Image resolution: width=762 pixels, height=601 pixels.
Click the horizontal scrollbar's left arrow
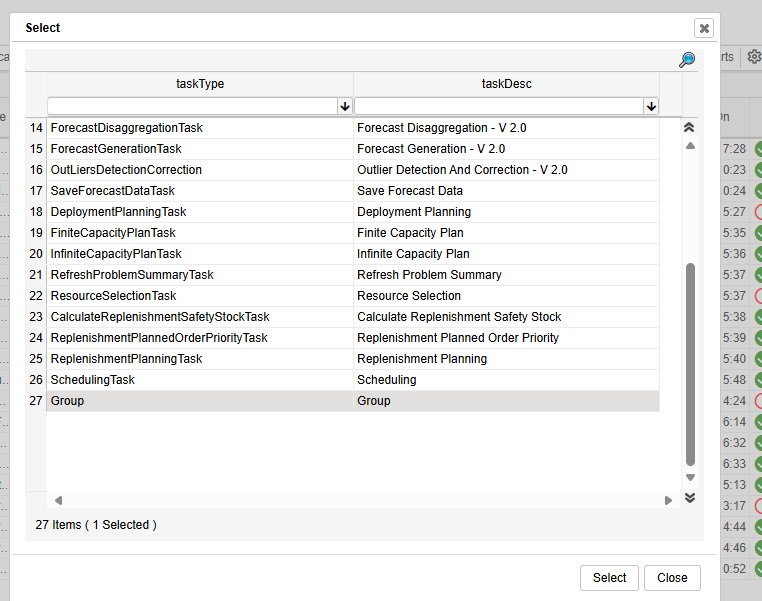pos(58,500)
